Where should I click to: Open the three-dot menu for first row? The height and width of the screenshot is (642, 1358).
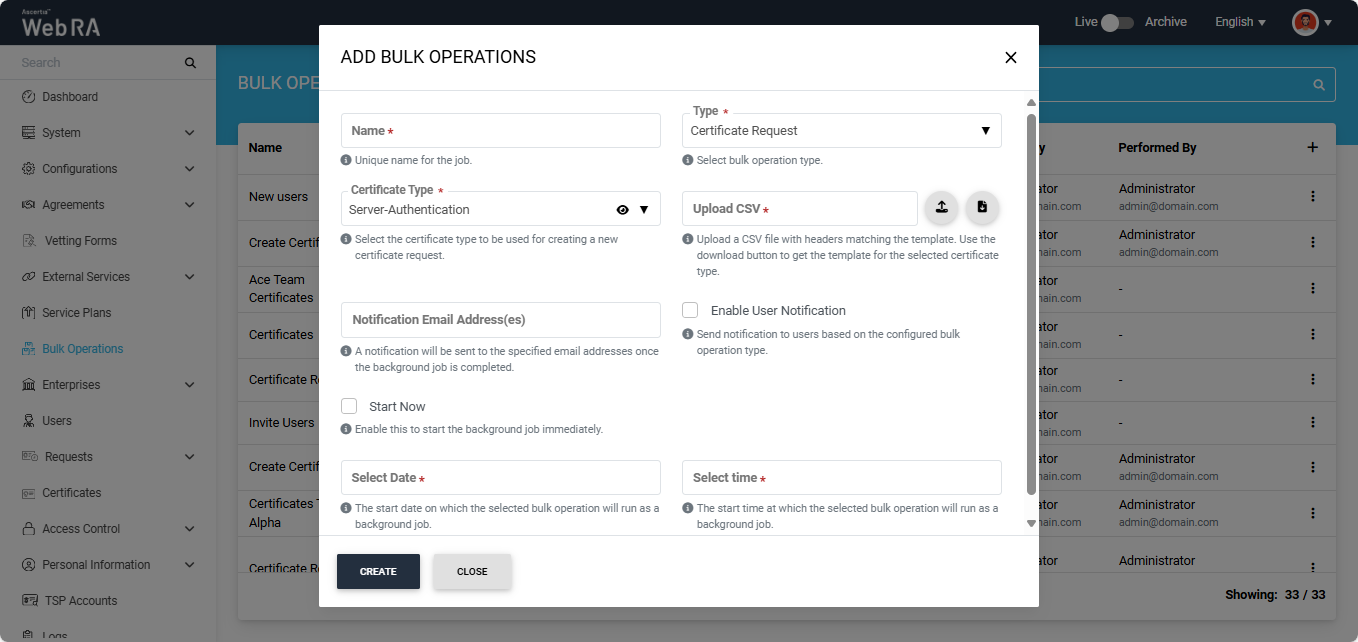pos(1313,197)
